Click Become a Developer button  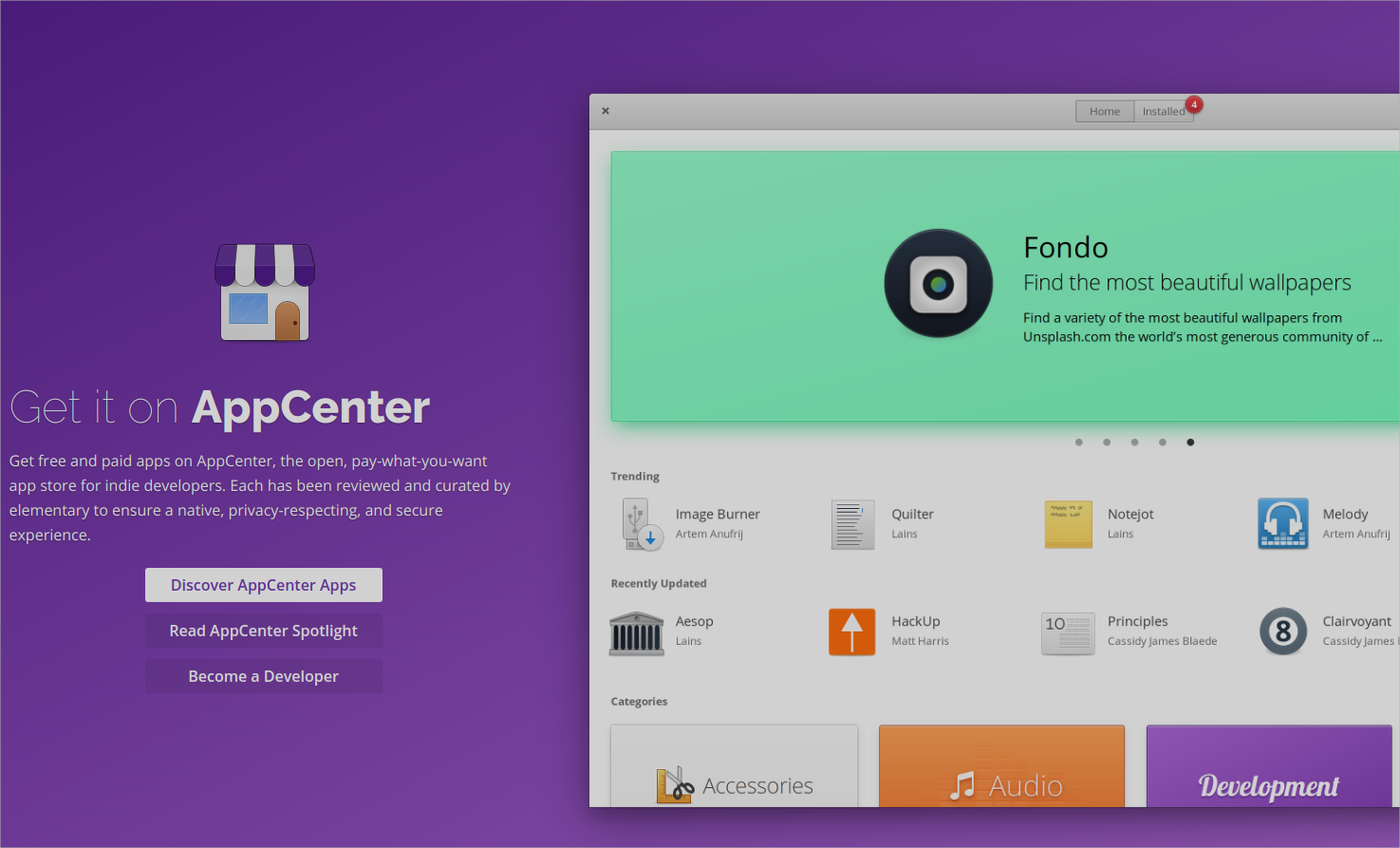pyautogui.click(x=264, y=676)
